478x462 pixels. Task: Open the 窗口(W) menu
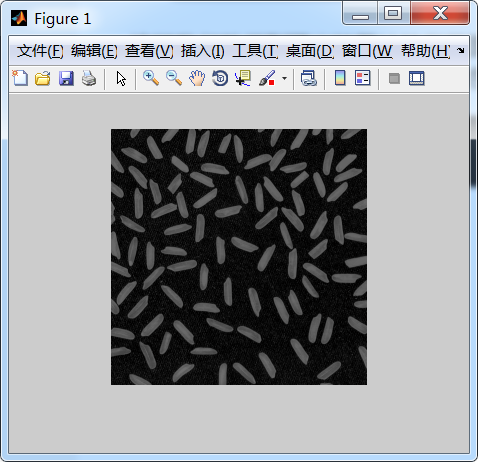(x=367, y=51)
